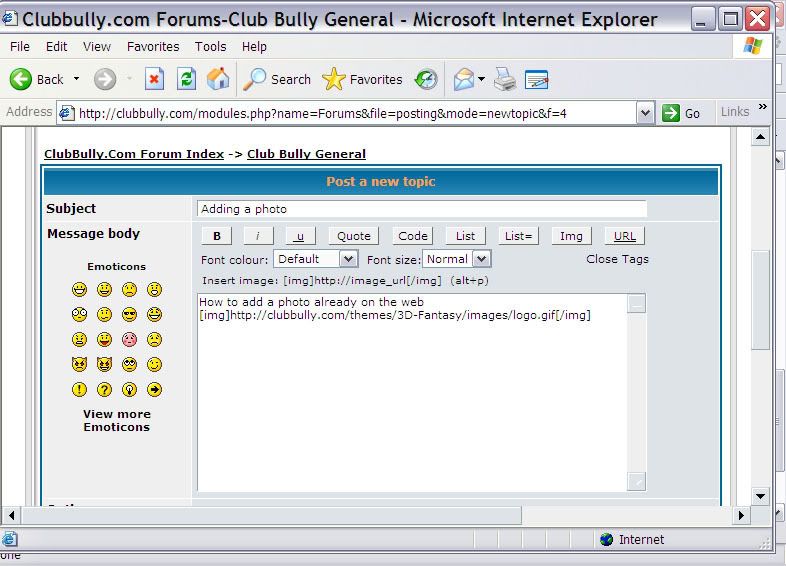The image size is (786, 566).
Task: Open the Font colour Default dropdown
Action: tap(315, 259)
